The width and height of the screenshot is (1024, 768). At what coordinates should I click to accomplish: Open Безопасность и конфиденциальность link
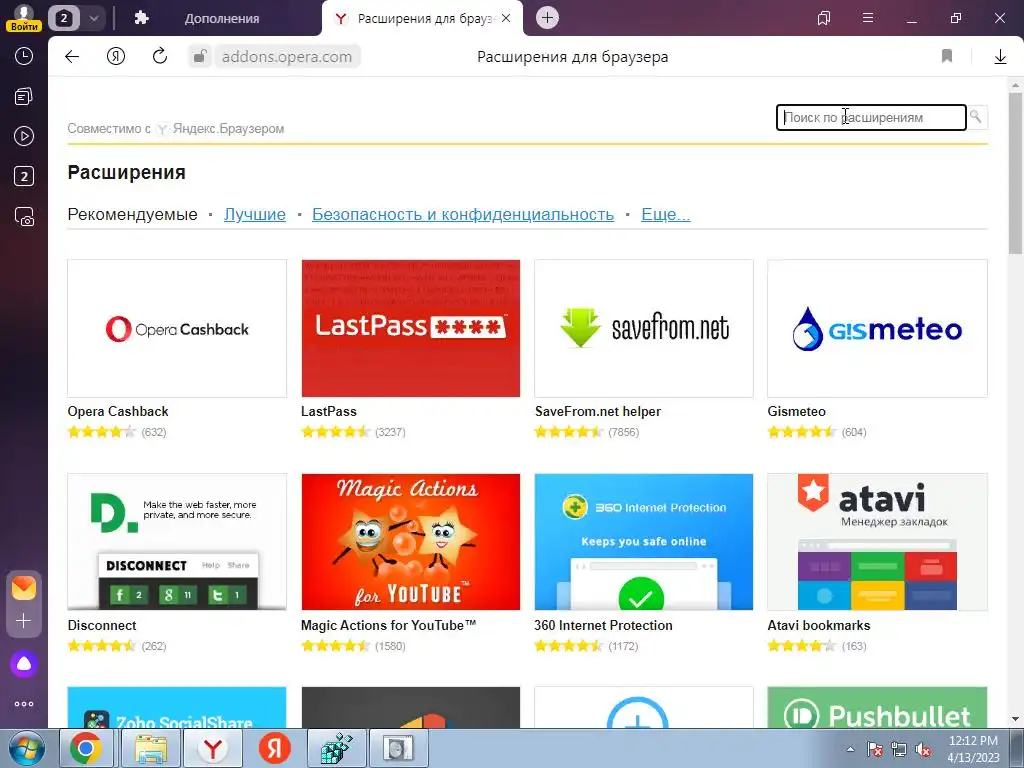[x=463, y=214]
